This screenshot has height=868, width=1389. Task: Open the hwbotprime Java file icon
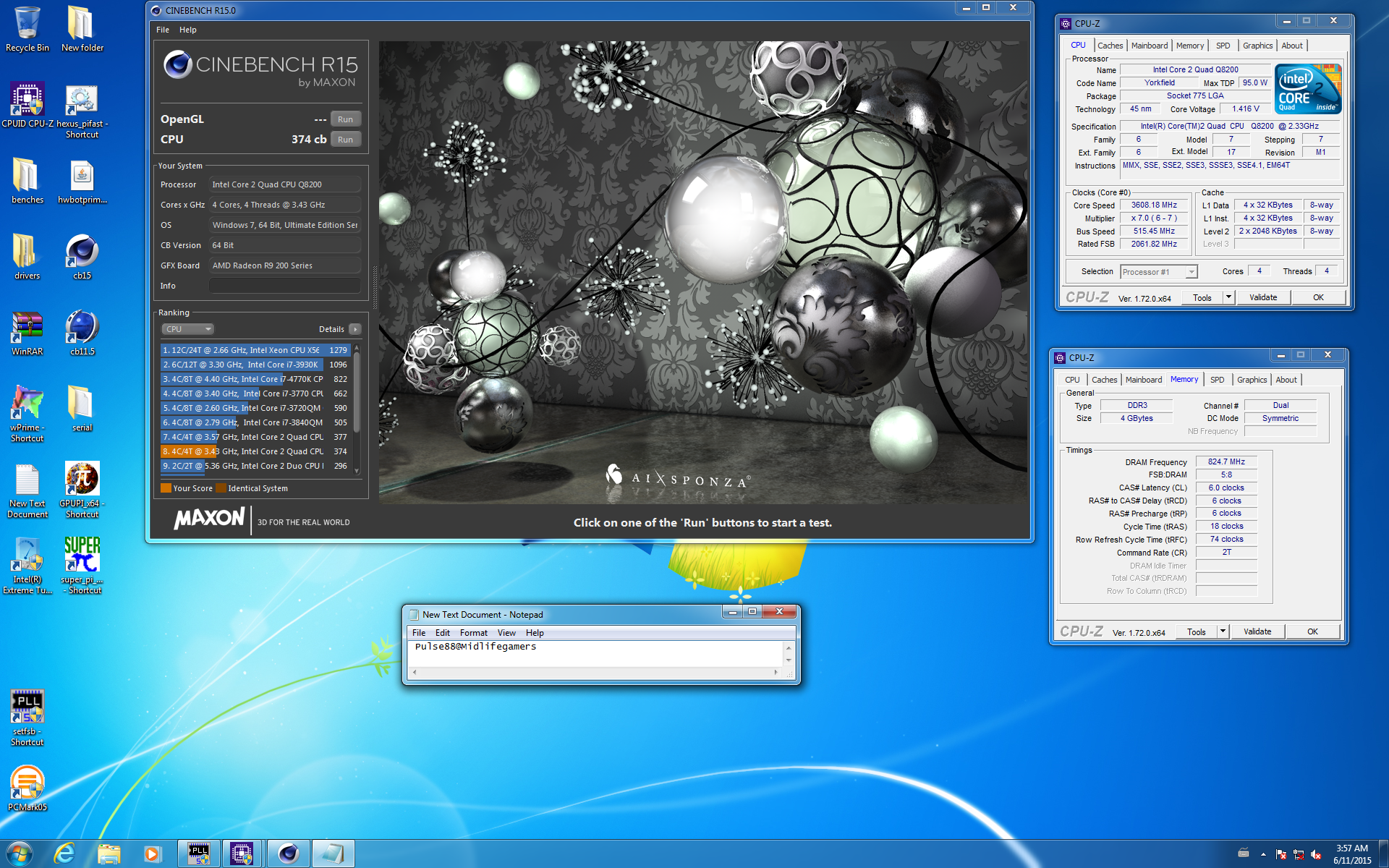click(82, 181)
